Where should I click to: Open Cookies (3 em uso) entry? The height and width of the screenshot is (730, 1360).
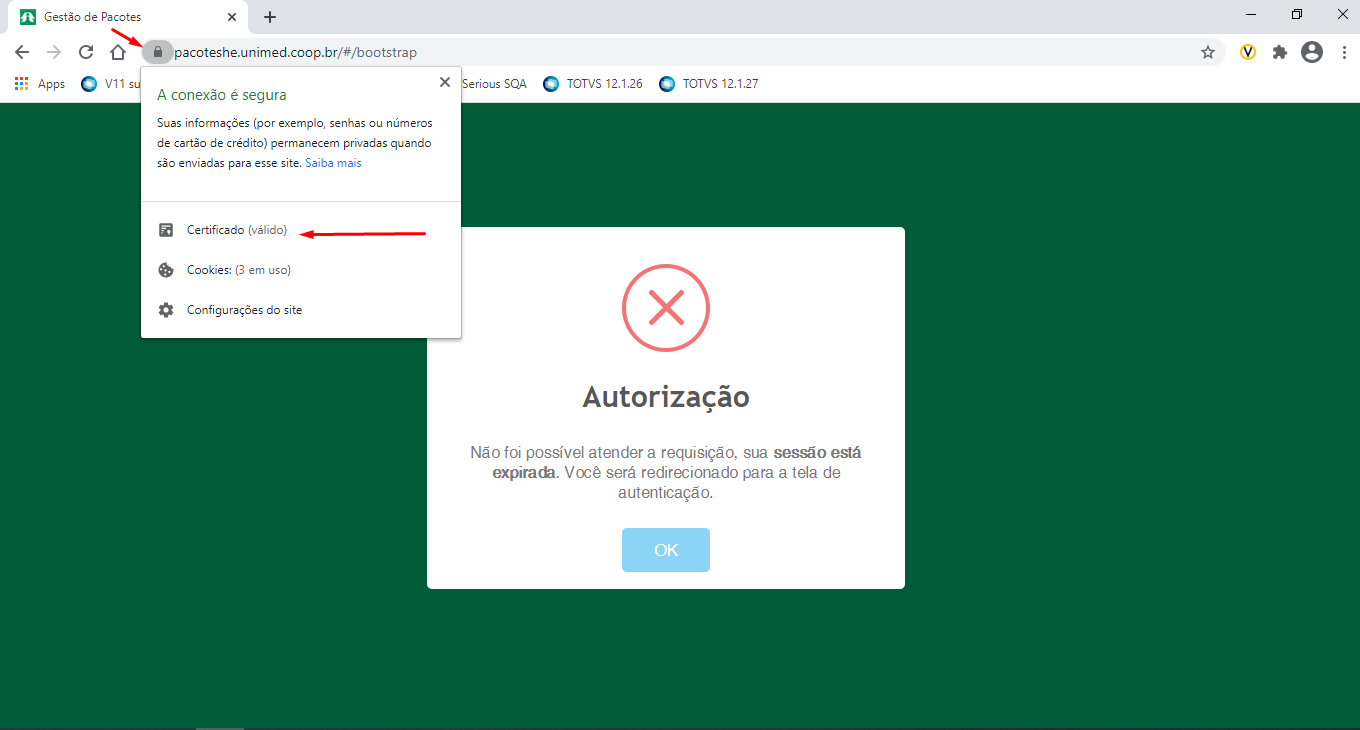click(301, 270)
